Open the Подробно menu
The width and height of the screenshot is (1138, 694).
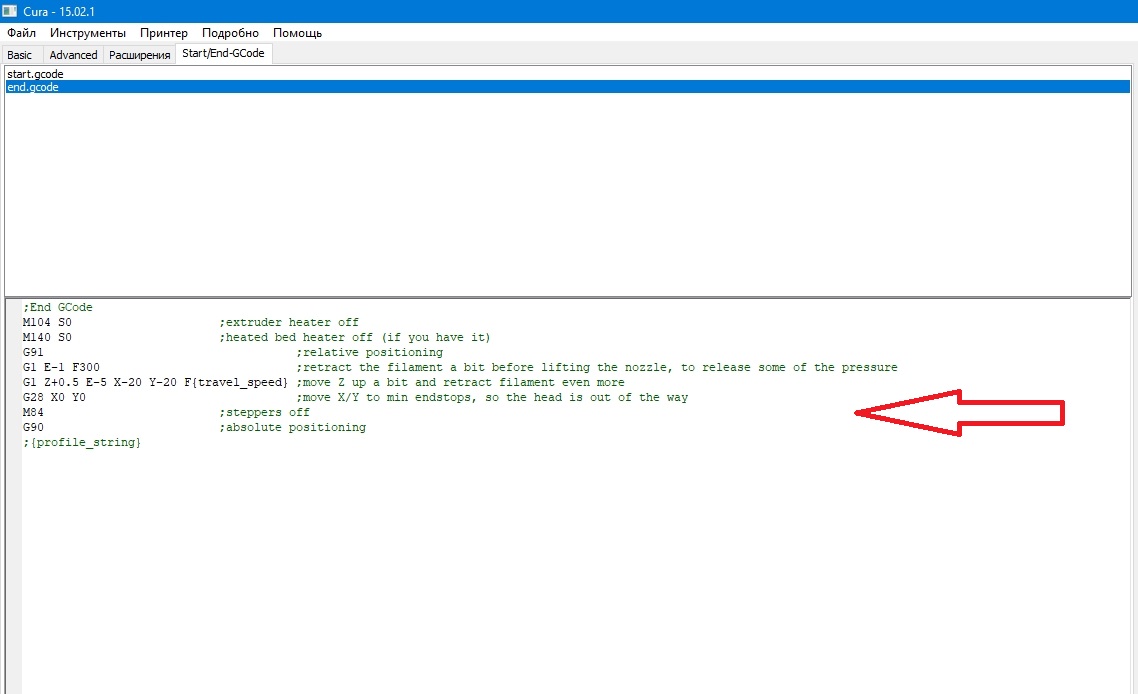point(230,33)
